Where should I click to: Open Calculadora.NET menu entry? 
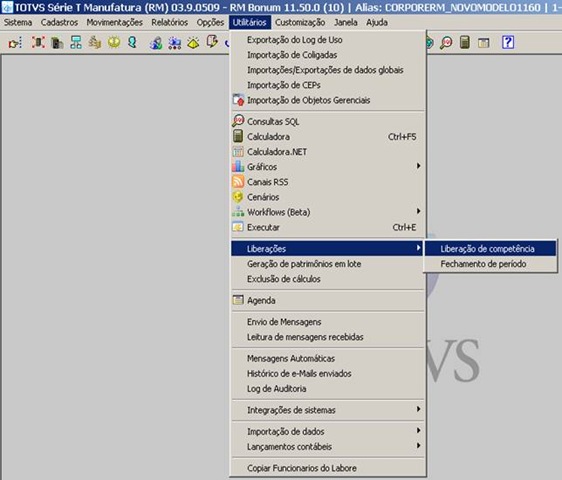pyautogui.click(x=328, y=152)
